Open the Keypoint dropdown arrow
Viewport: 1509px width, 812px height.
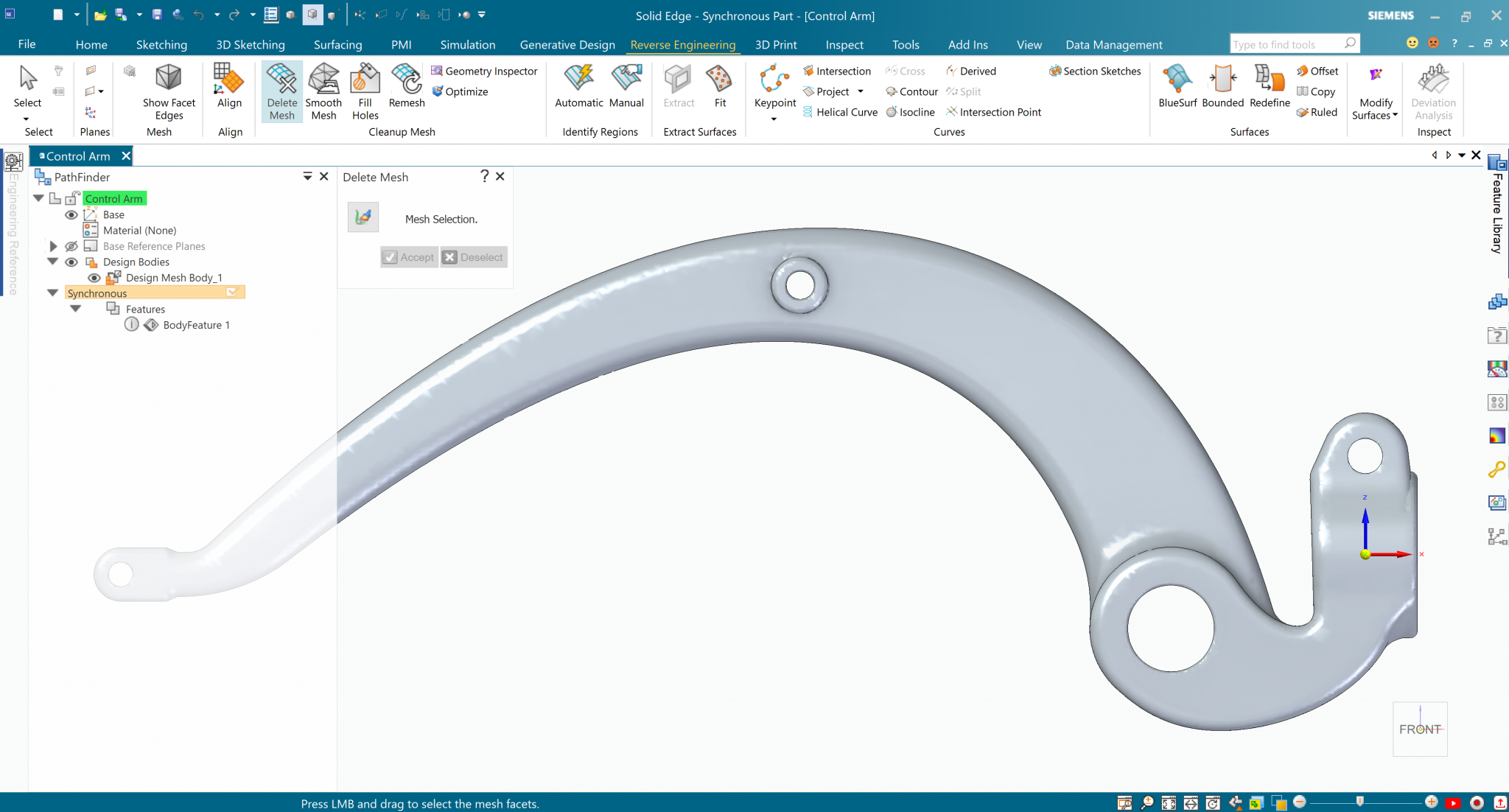pyautogui.click(x=774, y=119)
